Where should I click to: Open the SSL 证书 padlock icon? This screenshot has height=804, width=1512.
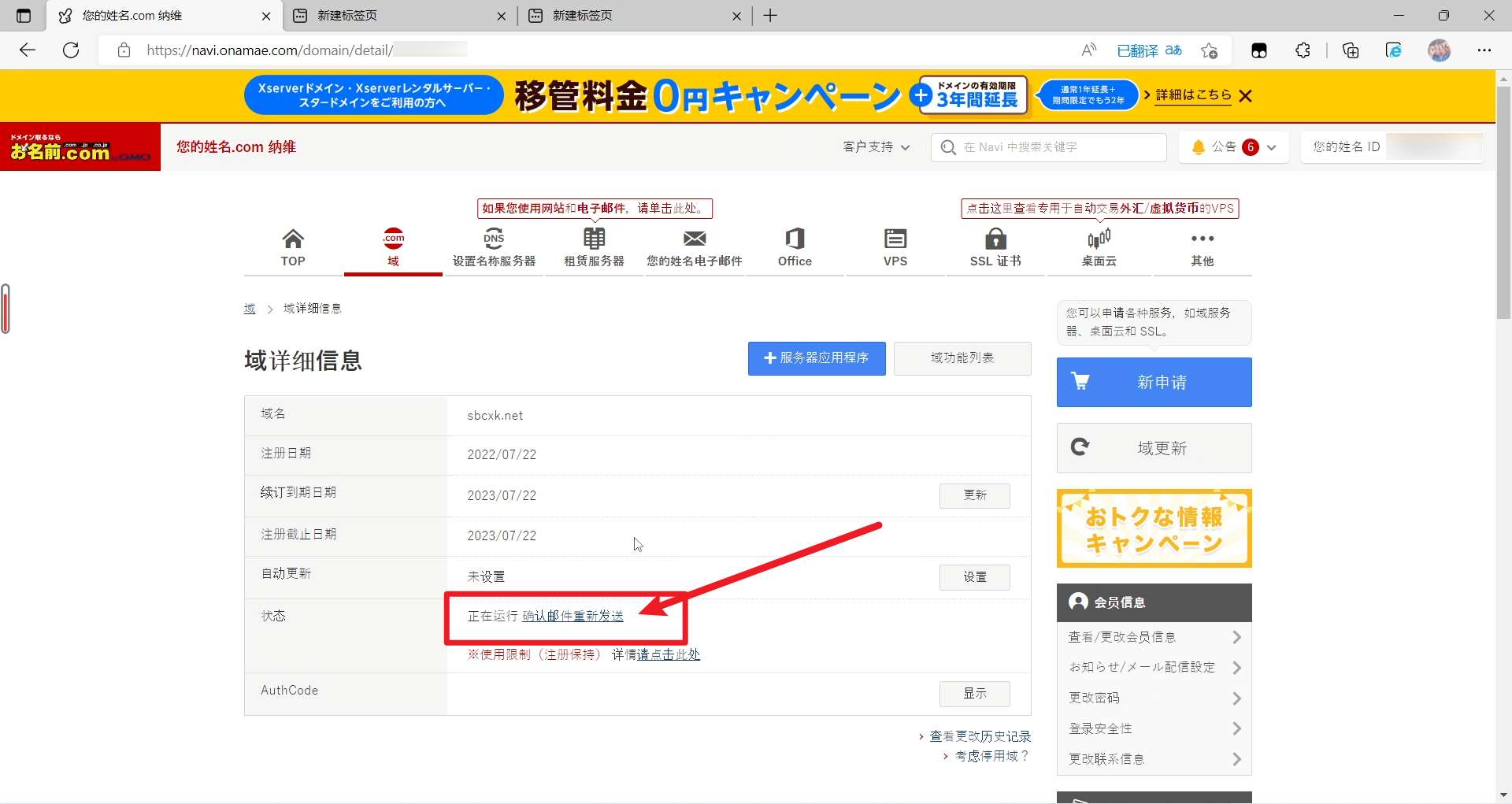[x=995, y=240]
